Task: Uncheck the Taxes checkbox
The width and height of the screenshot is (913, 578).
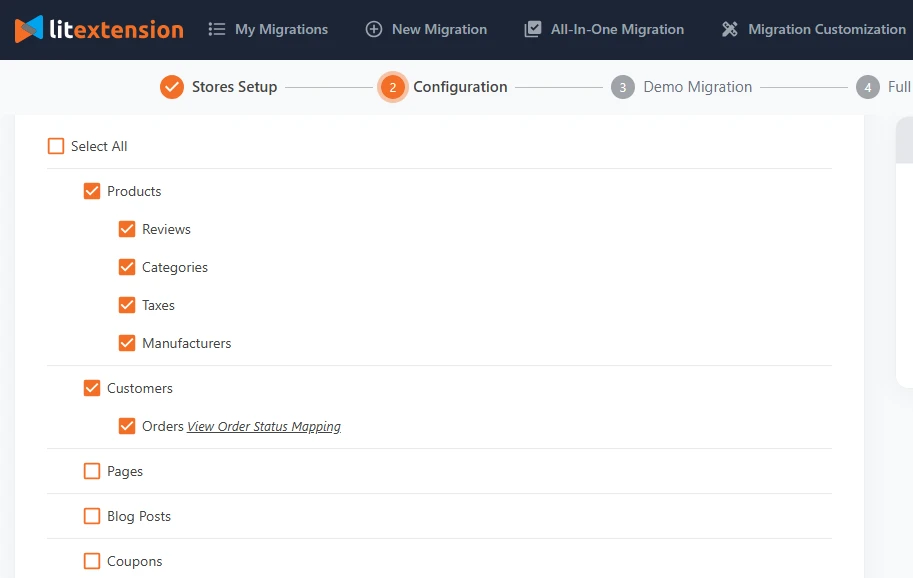Action: click(x=127, y=305)
